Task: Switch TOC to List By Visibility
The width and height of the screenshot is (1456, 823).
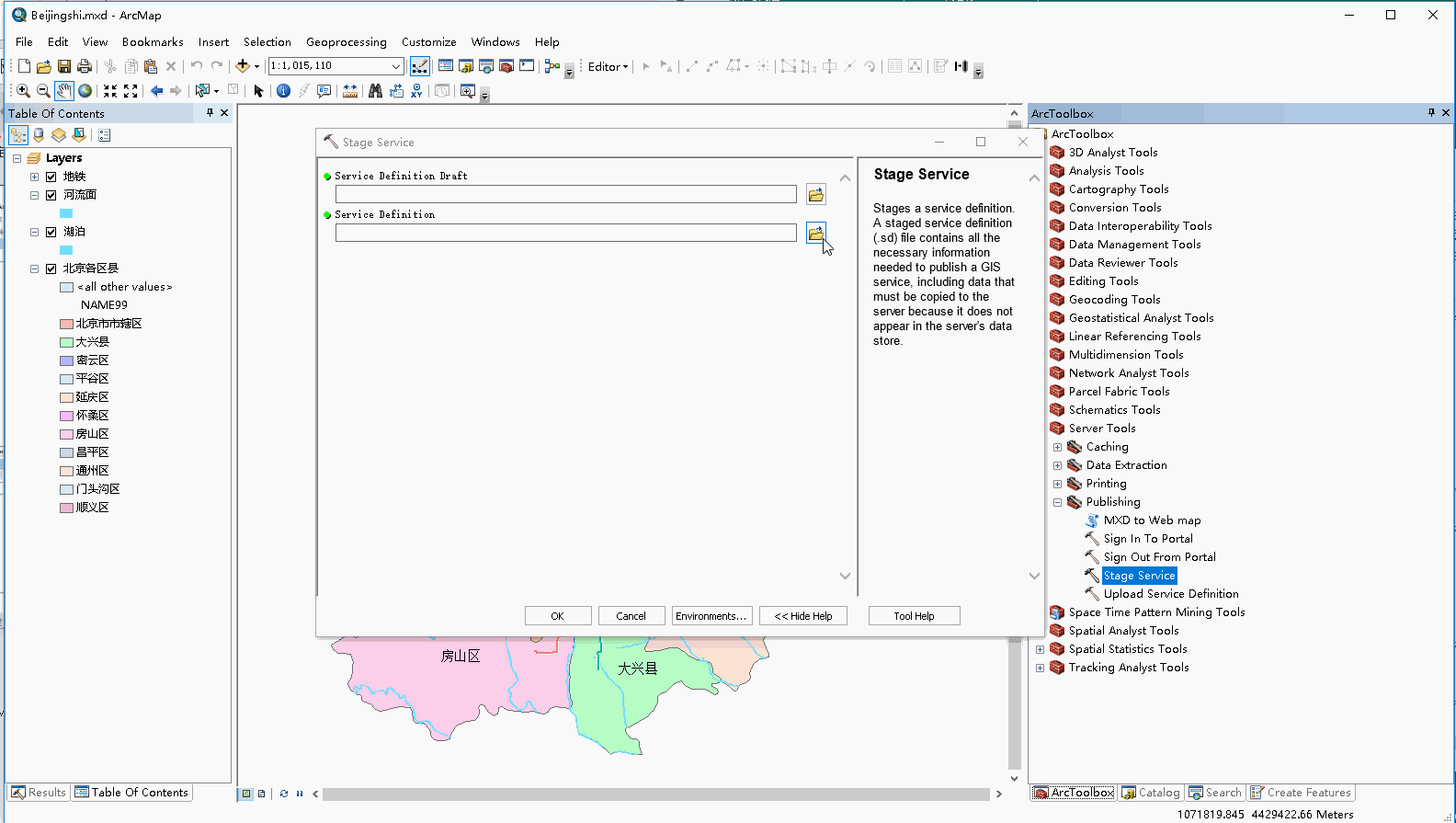Action: (x=59, y=135)
